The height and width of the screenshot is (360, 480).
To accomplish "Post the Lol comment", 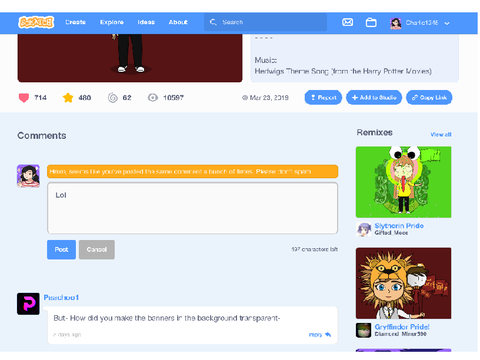I will tap(61, 249).
